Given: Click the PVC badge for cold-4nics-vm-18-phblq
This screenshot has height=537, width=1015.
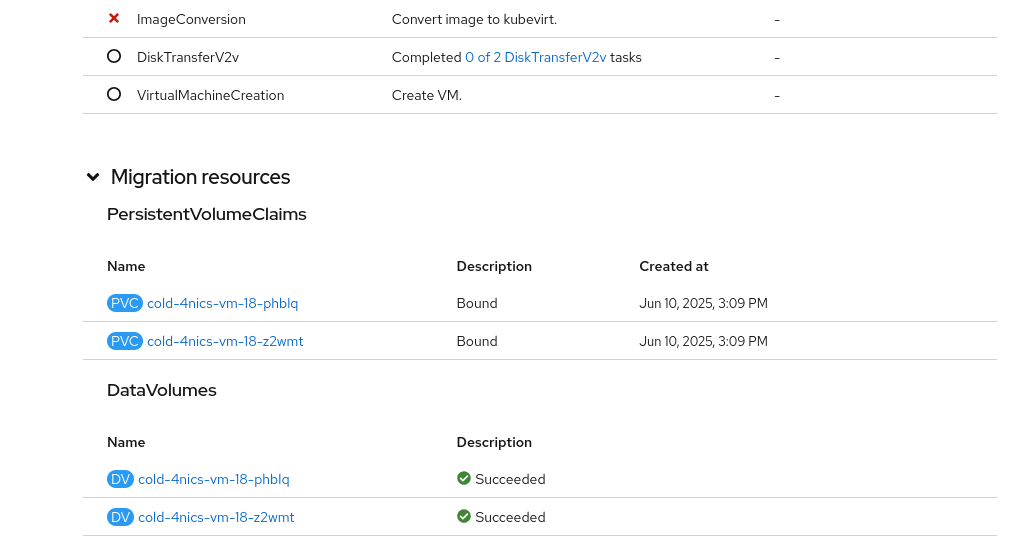Looking at the screenshot, I should click(x=125, y=303).
